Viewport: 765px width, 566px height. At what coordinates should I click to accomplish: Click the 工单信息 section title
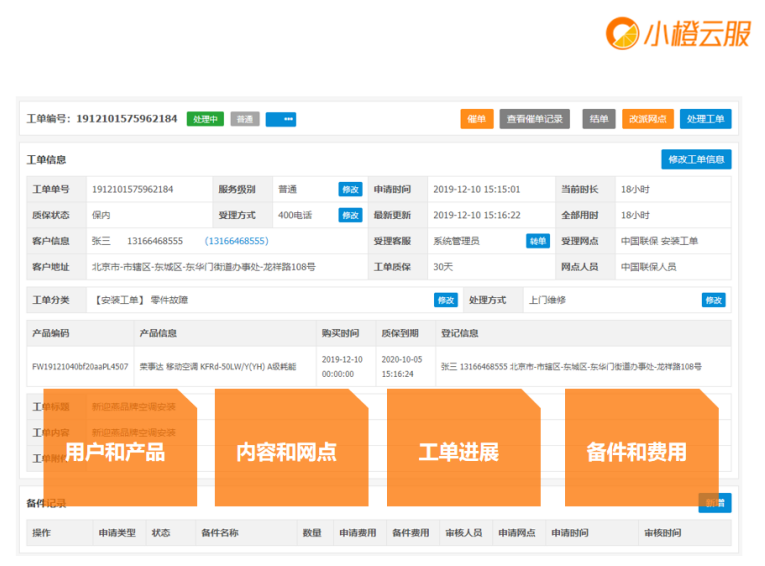[46, 160]
